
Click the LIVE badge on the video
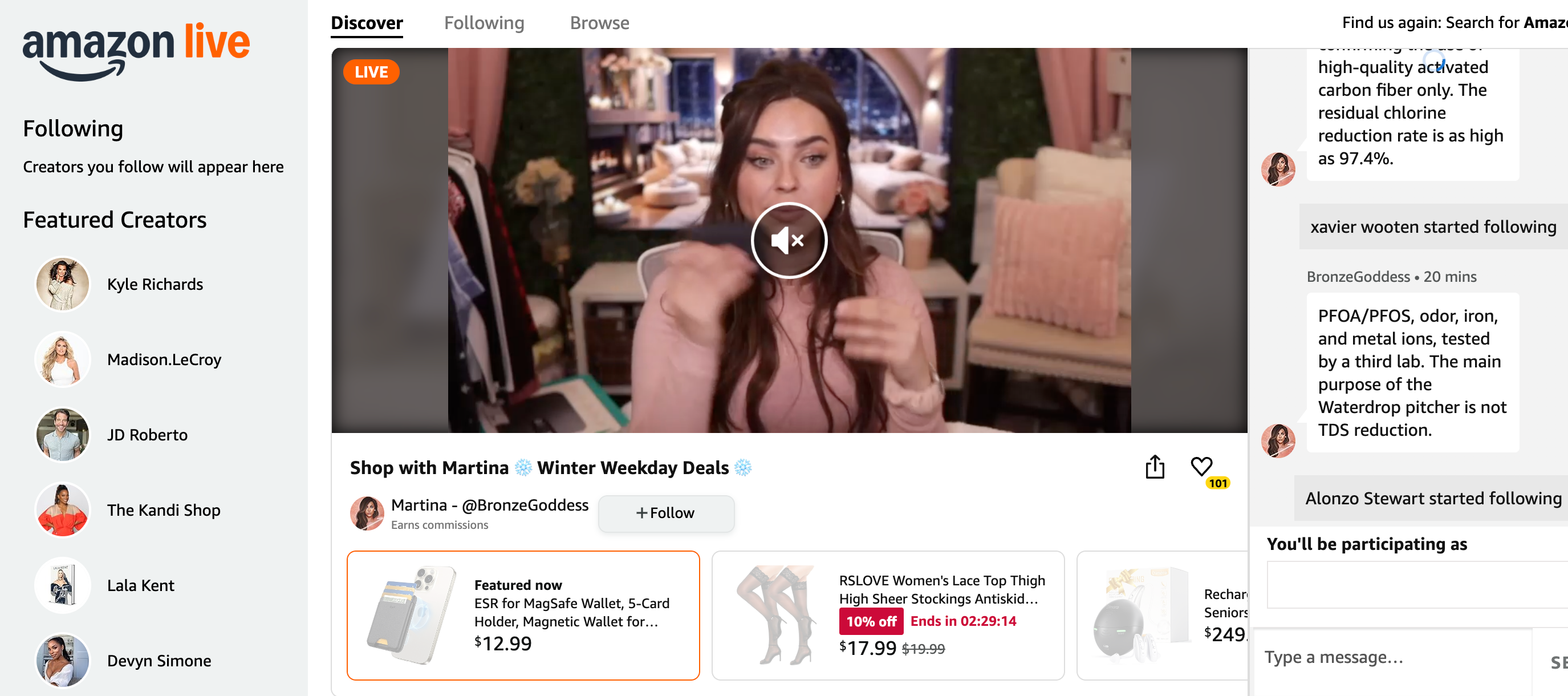coord(371,70)
